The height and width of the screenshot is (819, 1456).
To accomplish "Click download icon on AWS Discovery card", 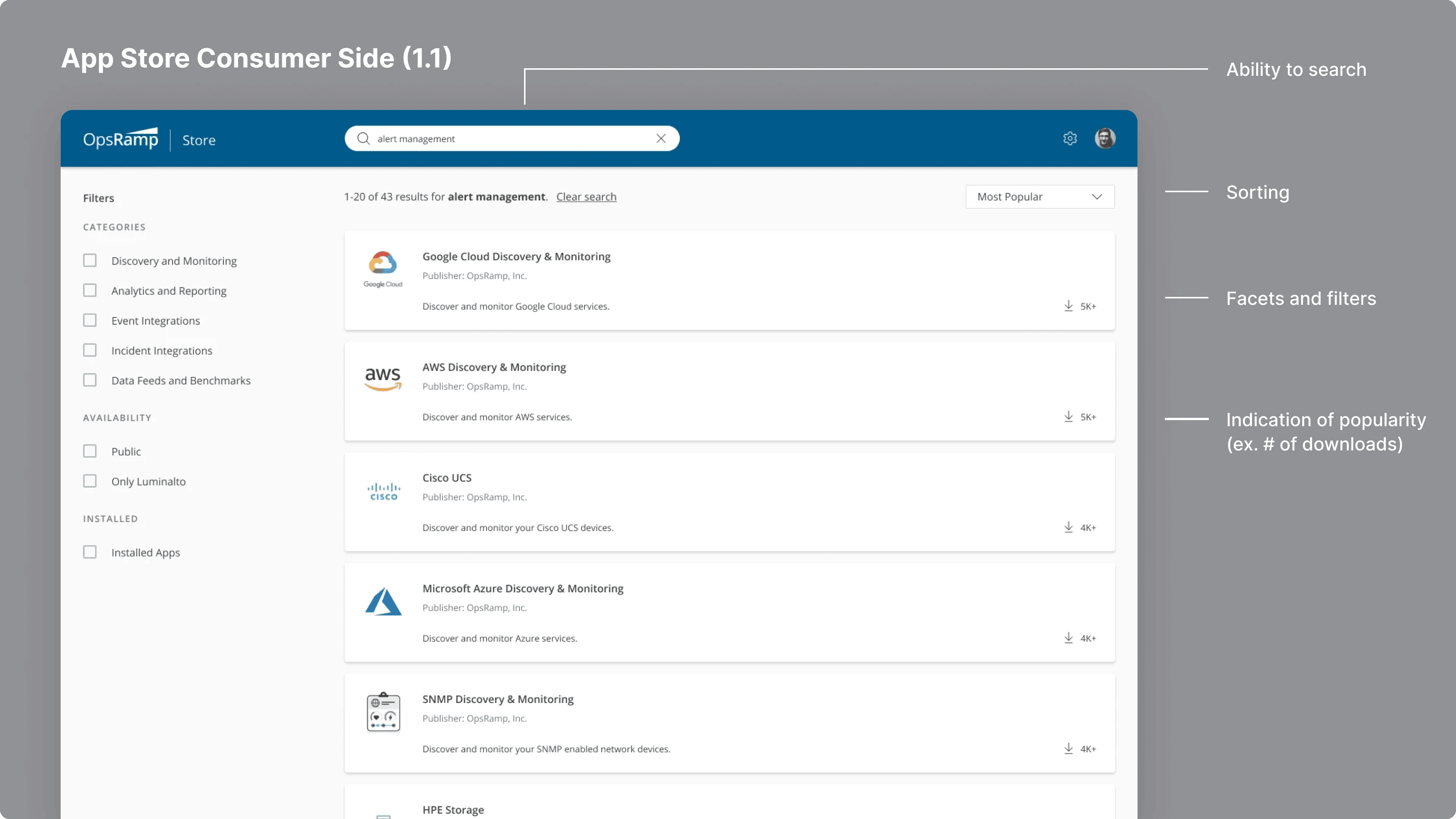I will (1068, 417).
